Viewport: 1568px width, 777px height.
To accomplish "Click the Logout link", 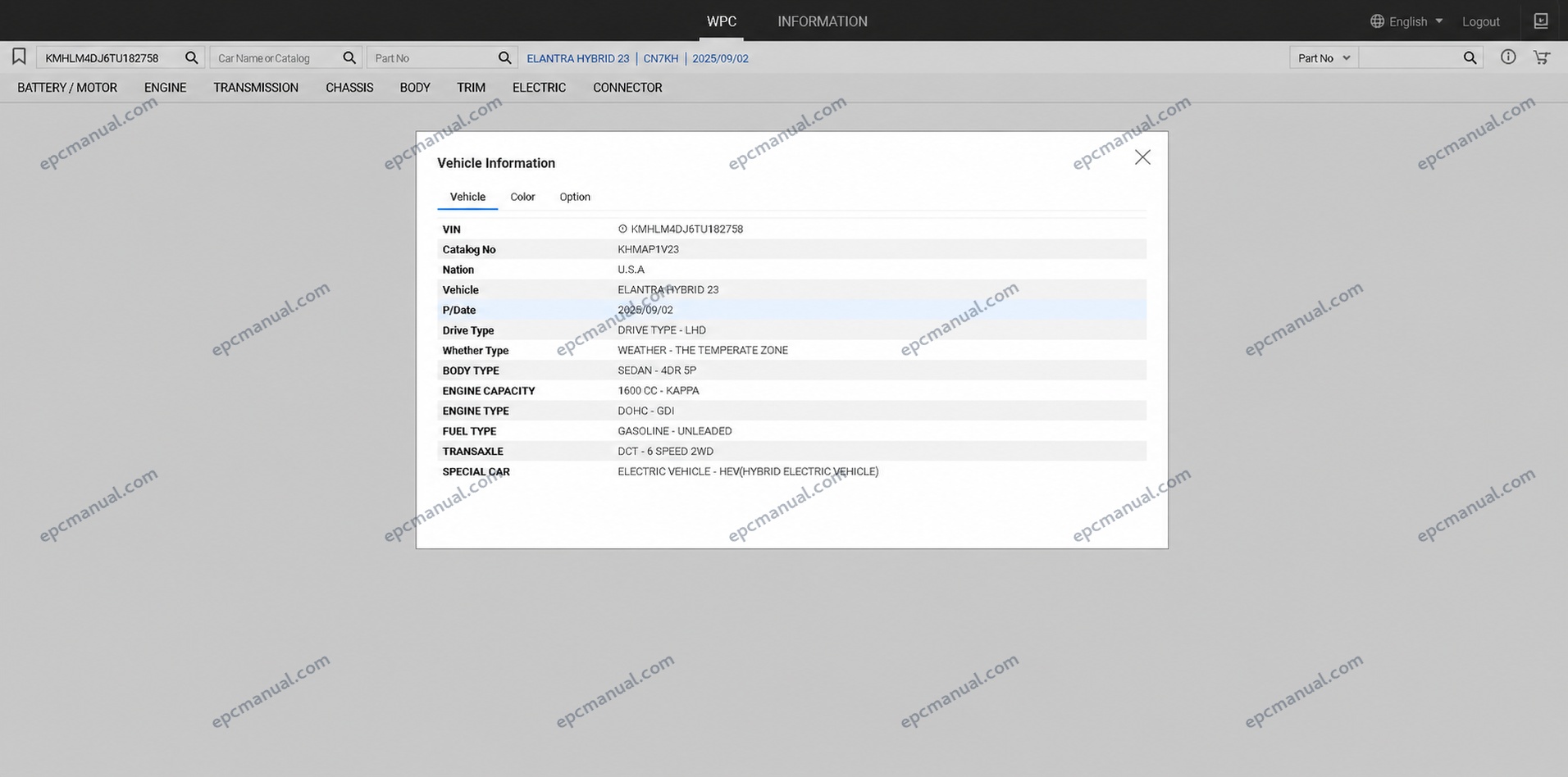I will click(1481, 22).
